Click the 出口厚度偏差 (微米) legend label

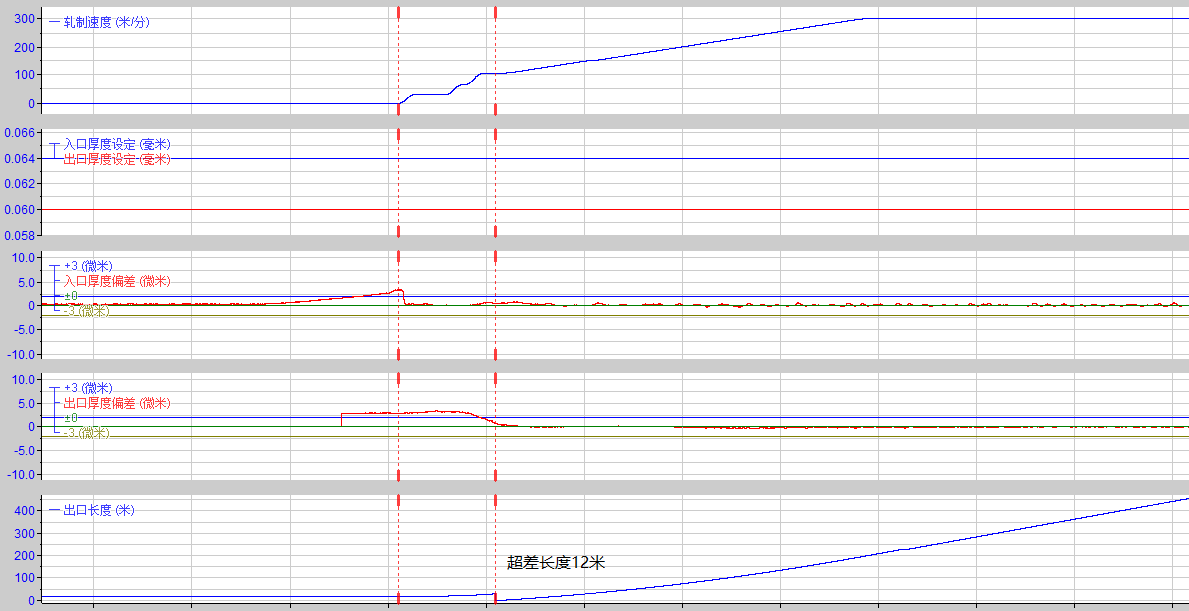click(116, 403)
